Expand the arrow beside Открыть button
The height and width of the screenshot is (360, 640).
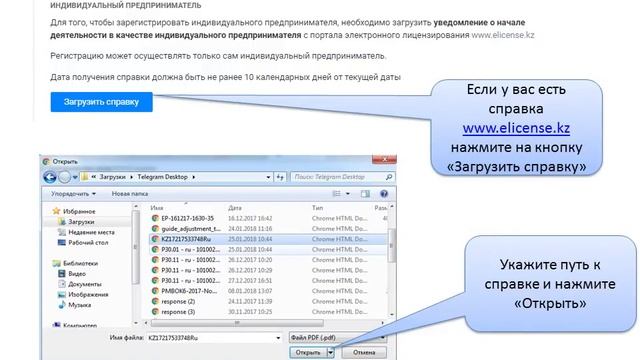331,352
